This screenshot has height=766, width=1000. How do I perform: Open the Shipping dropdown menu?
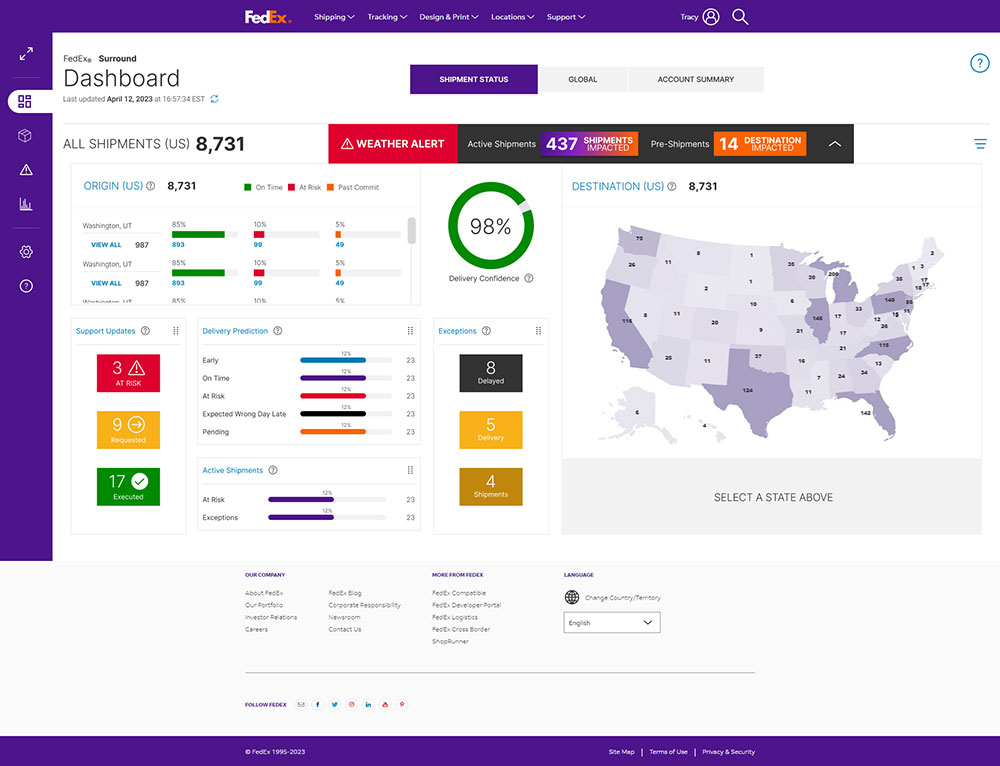[334, 17]
